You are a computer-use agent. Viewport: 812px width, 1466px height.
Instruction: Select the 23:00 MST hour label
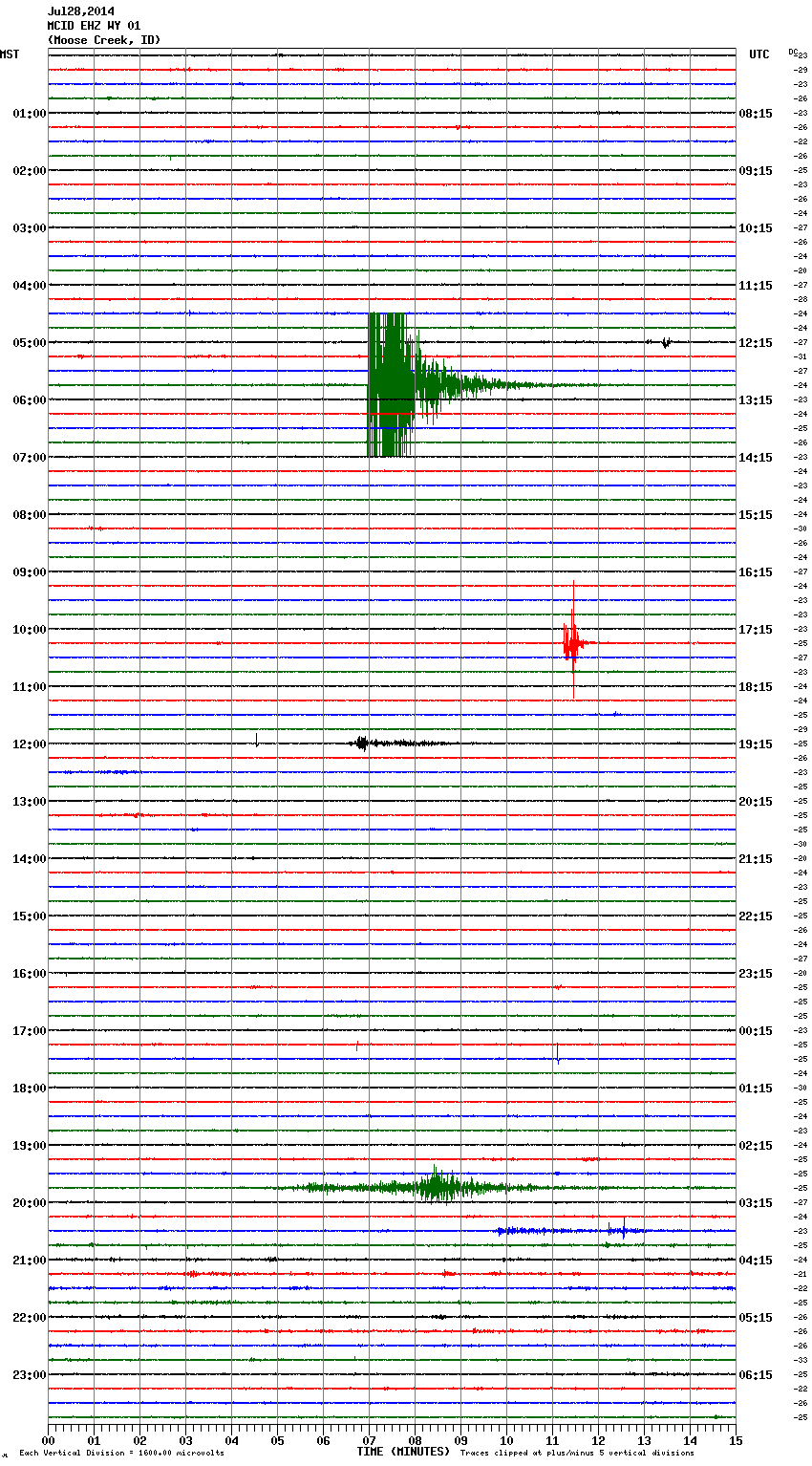[x=30, y=1375]
